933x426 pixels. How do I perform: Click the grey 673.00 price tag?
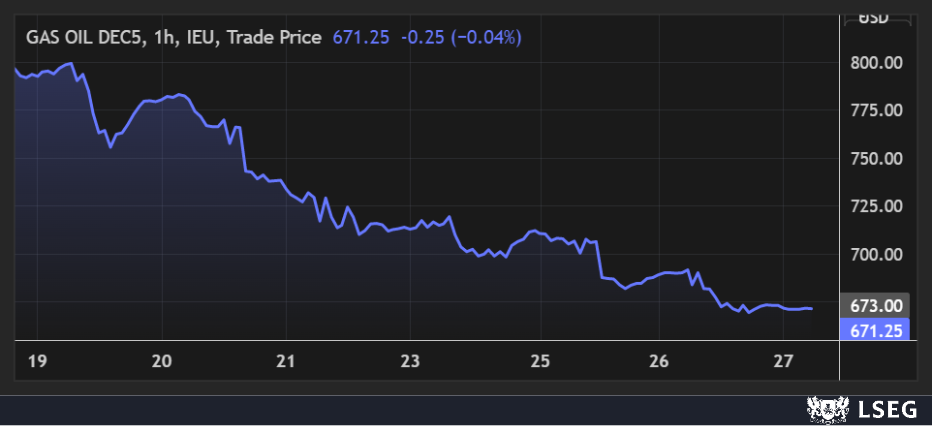tap(876, 306)
